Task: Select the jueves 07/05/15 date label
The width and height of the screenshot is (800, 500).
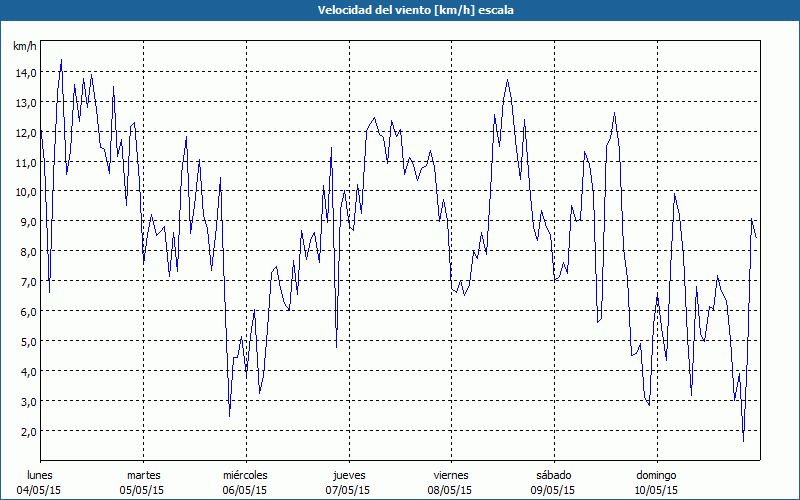Action: point(348,483)
